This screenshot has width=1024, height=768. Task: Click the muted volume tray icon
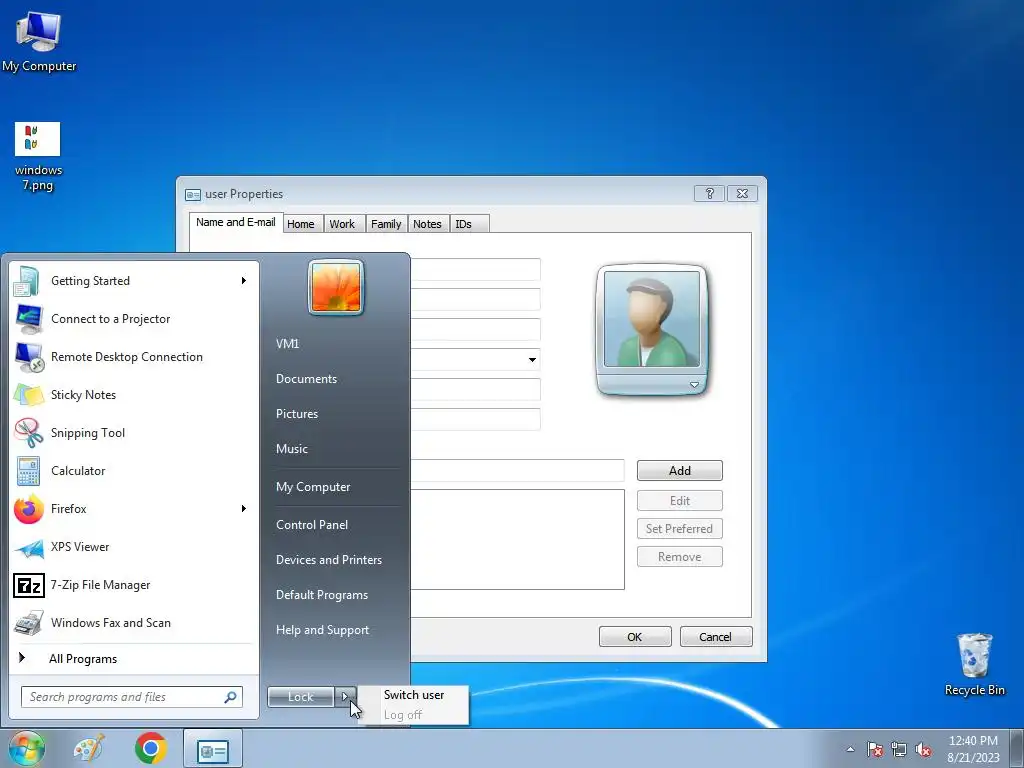(923, 749)
